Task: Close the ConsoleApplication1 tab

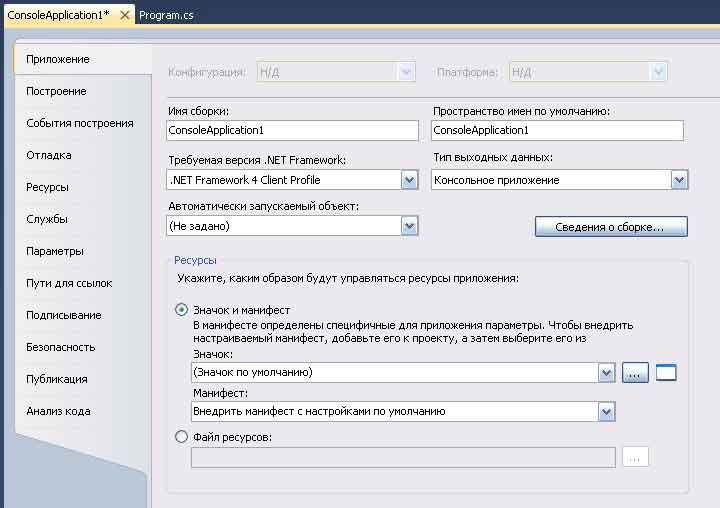Action: [x=124, y=15]
